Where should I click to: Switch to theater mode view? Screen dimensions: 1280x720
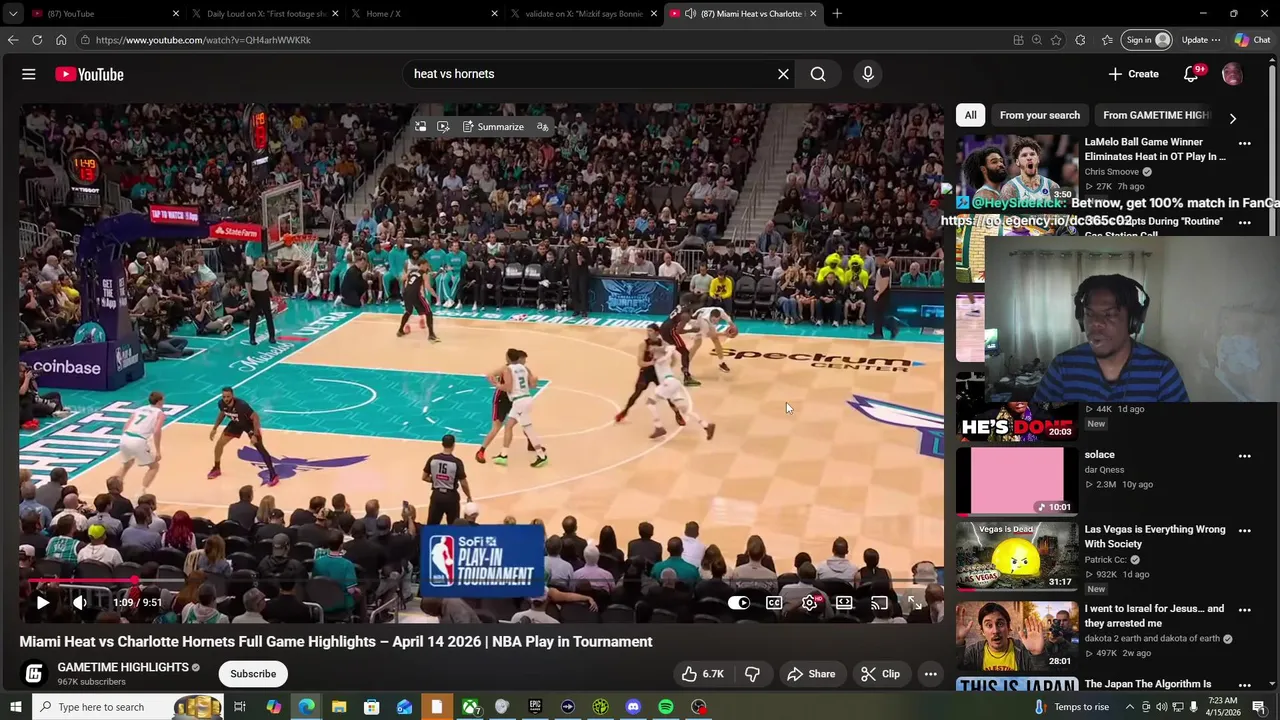pyautogui.click(x=844, y=603)
